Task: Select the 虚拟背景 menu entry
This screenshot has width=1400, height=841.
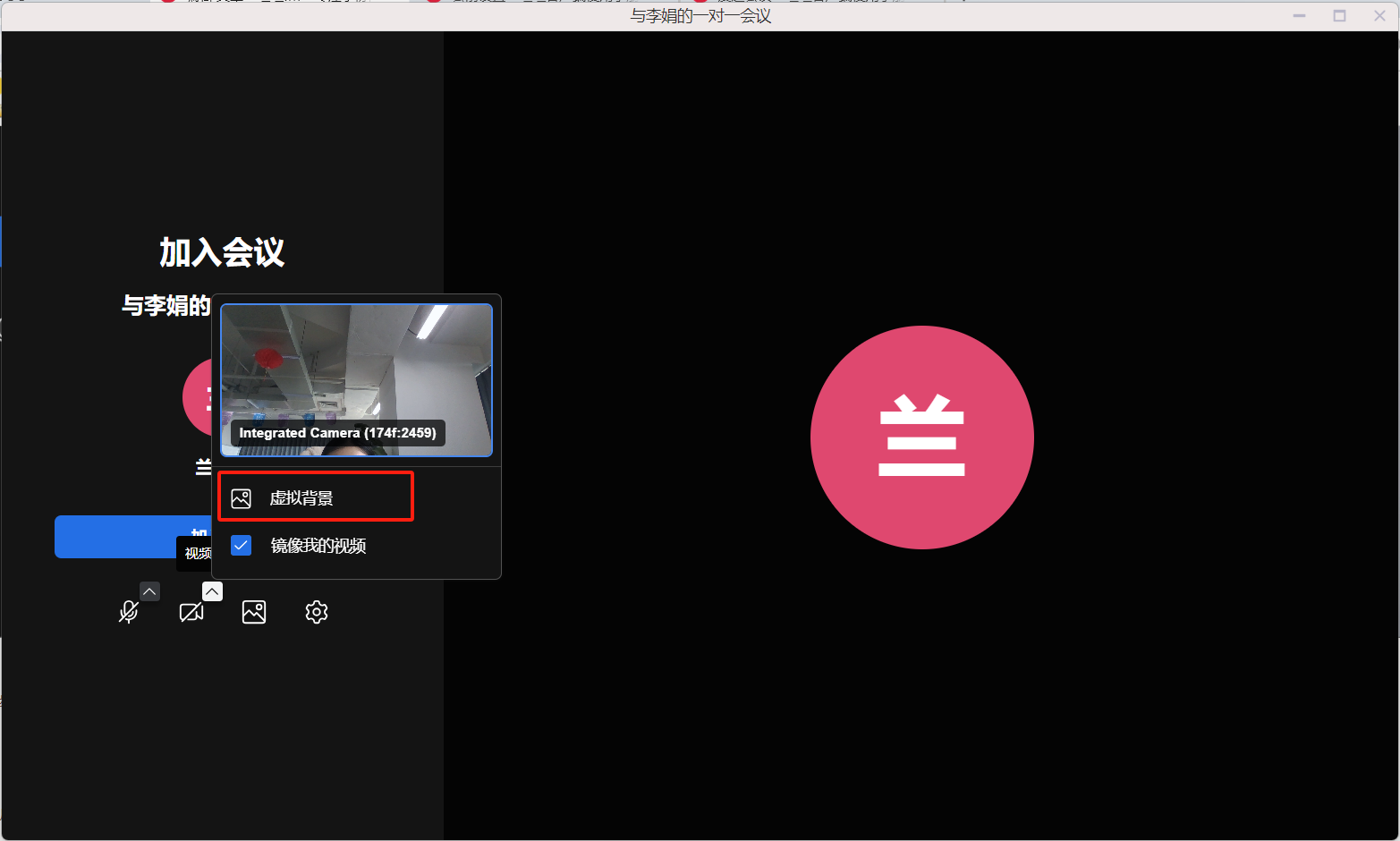Action: (301, 498)
